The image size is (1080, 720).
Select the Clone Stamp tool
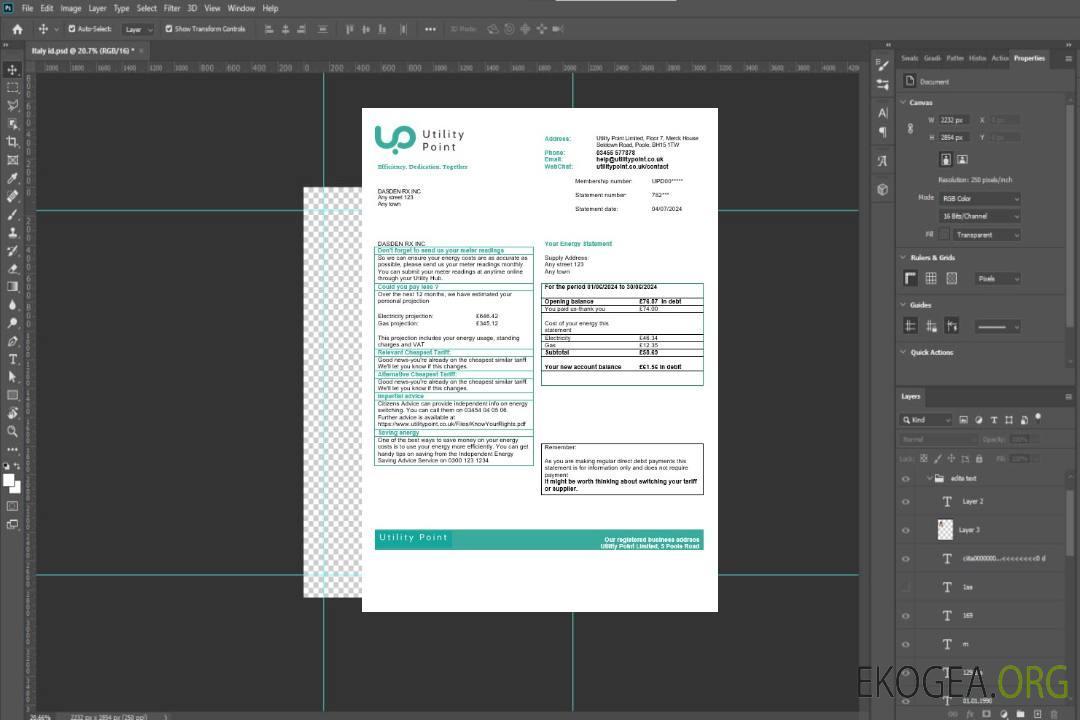[12, 232]
